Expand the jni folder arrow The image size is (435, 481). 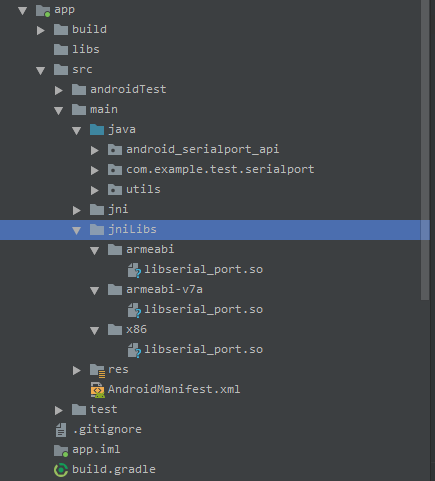pos(77,210)
